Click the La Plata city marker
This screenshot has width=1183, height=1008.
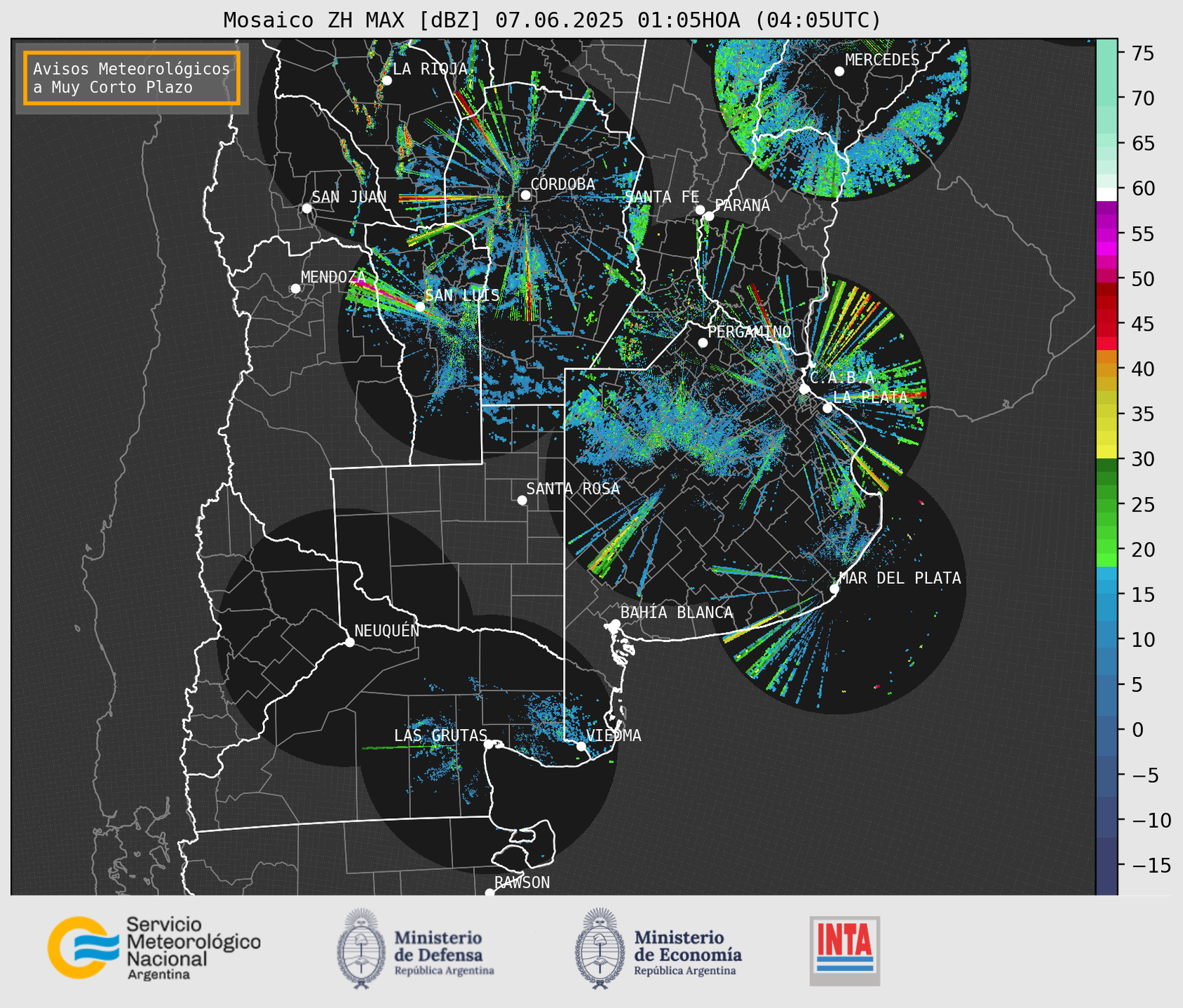[827, 408]
